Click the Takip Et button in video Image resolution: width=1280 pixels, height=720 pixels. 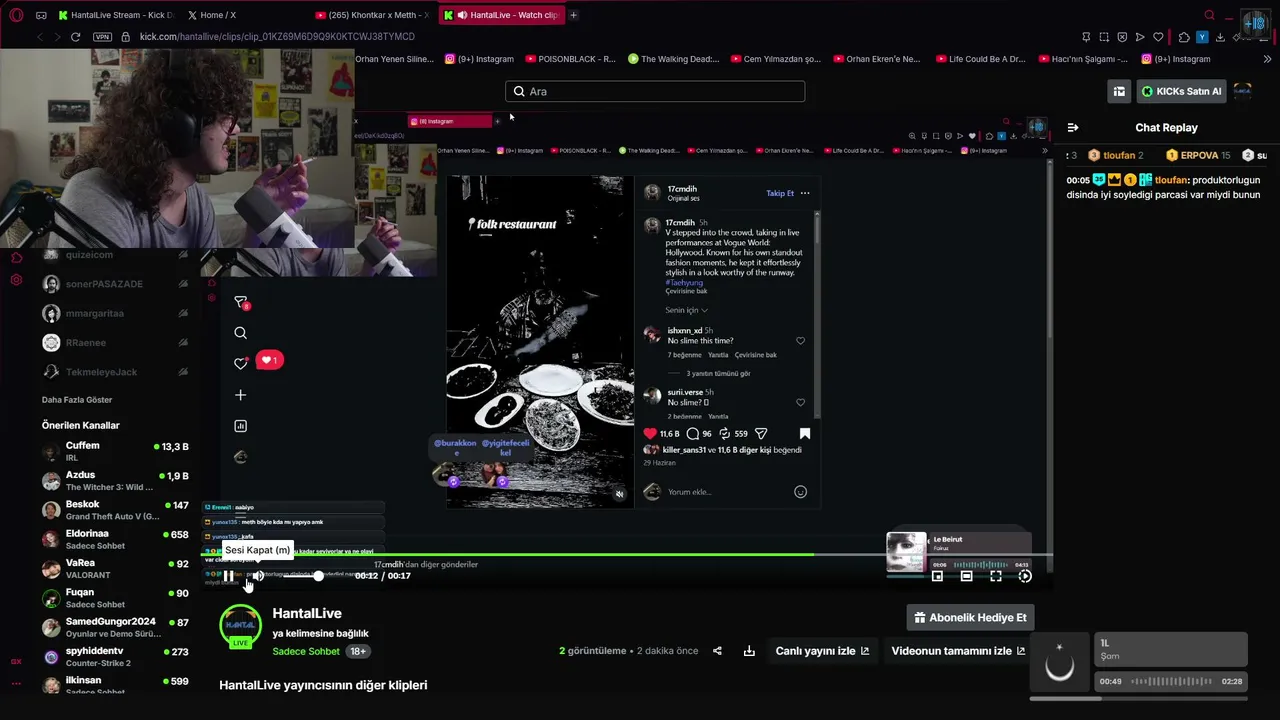click(x=780, y=193)
